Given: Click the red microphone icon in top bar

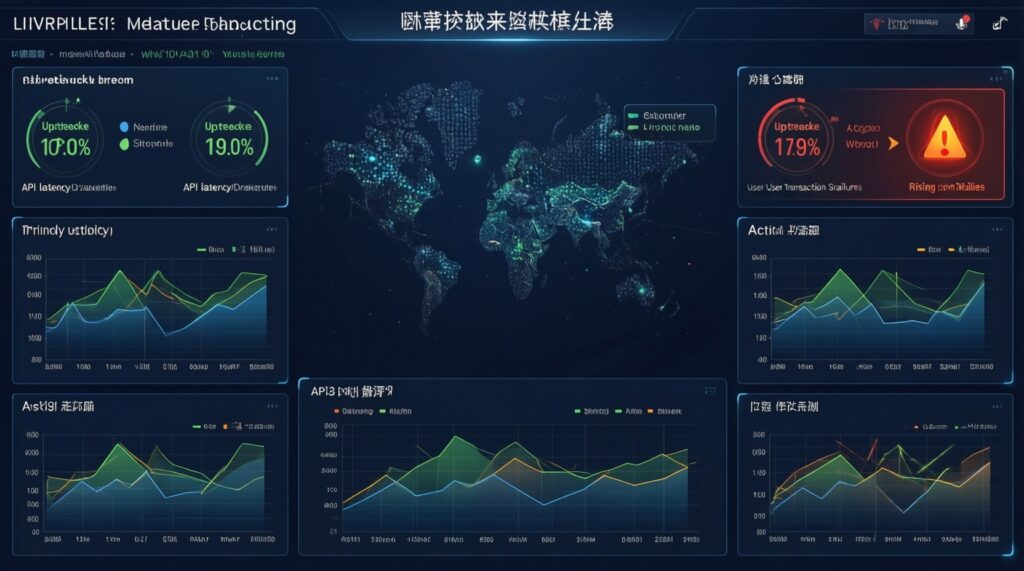Looking at the screenshot, I should coord(964,24).
